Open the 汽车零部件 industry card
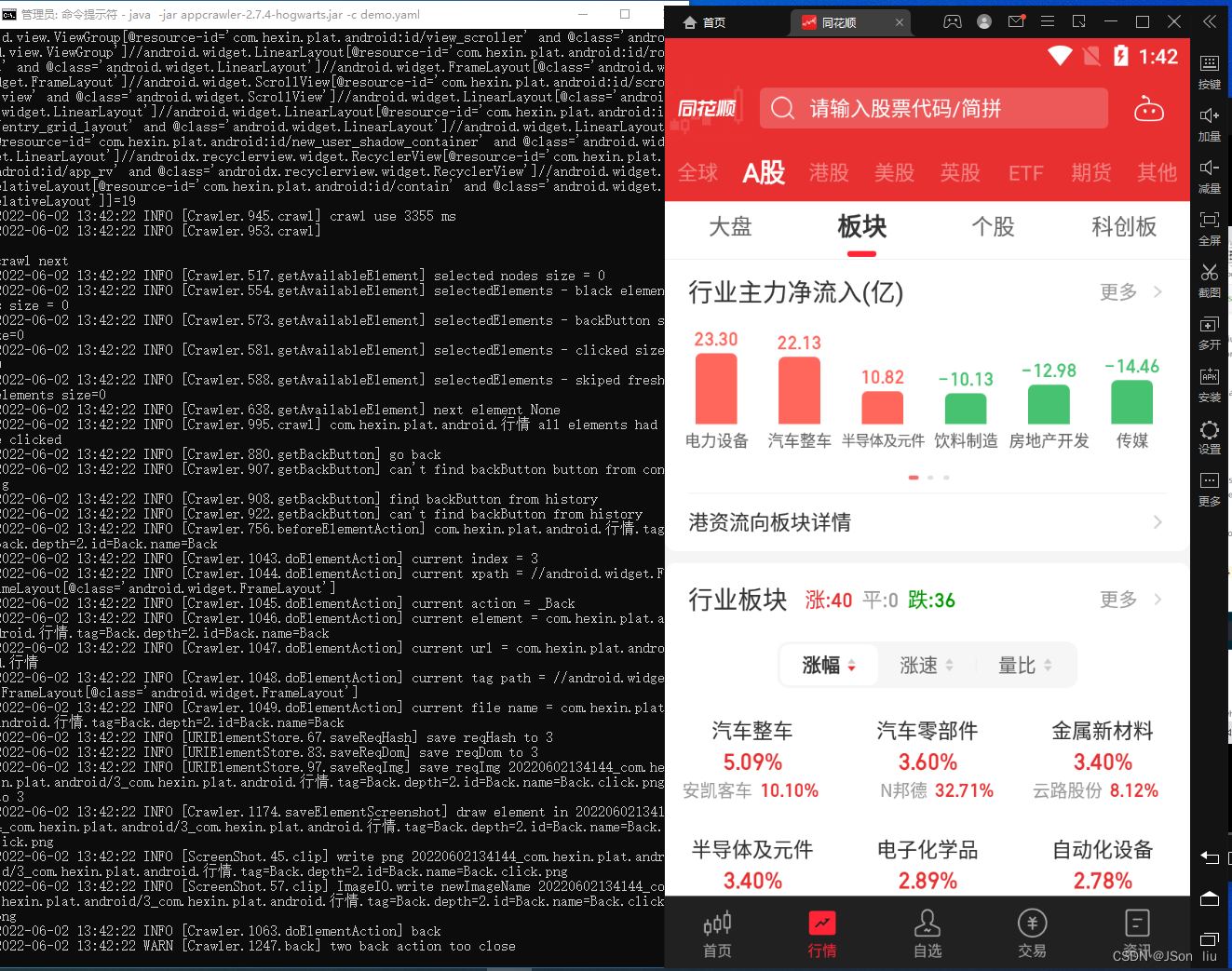 pyautogui.click(x=927, y=762)
